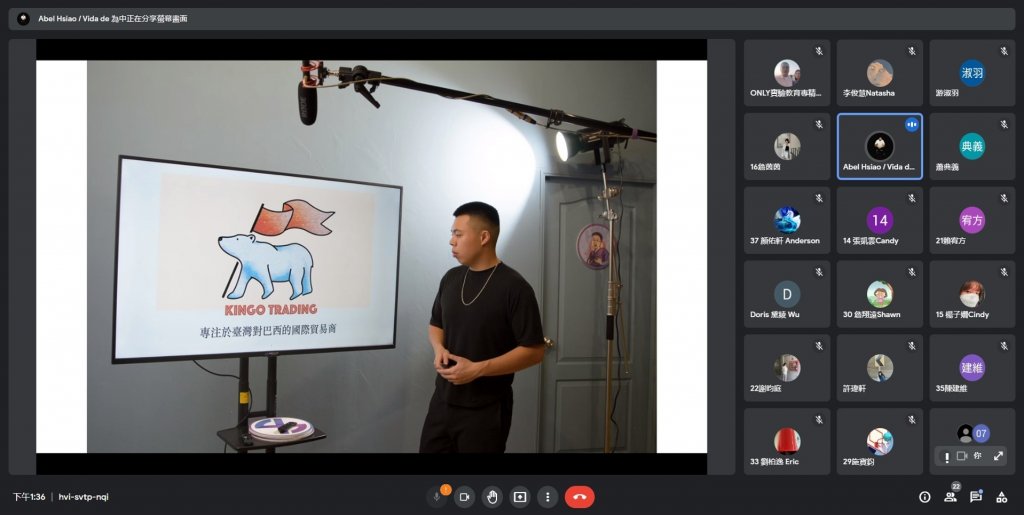Select the 李俊慧Natasha participant avatar
Screen dimensions: 1024x515
point(880,73)
